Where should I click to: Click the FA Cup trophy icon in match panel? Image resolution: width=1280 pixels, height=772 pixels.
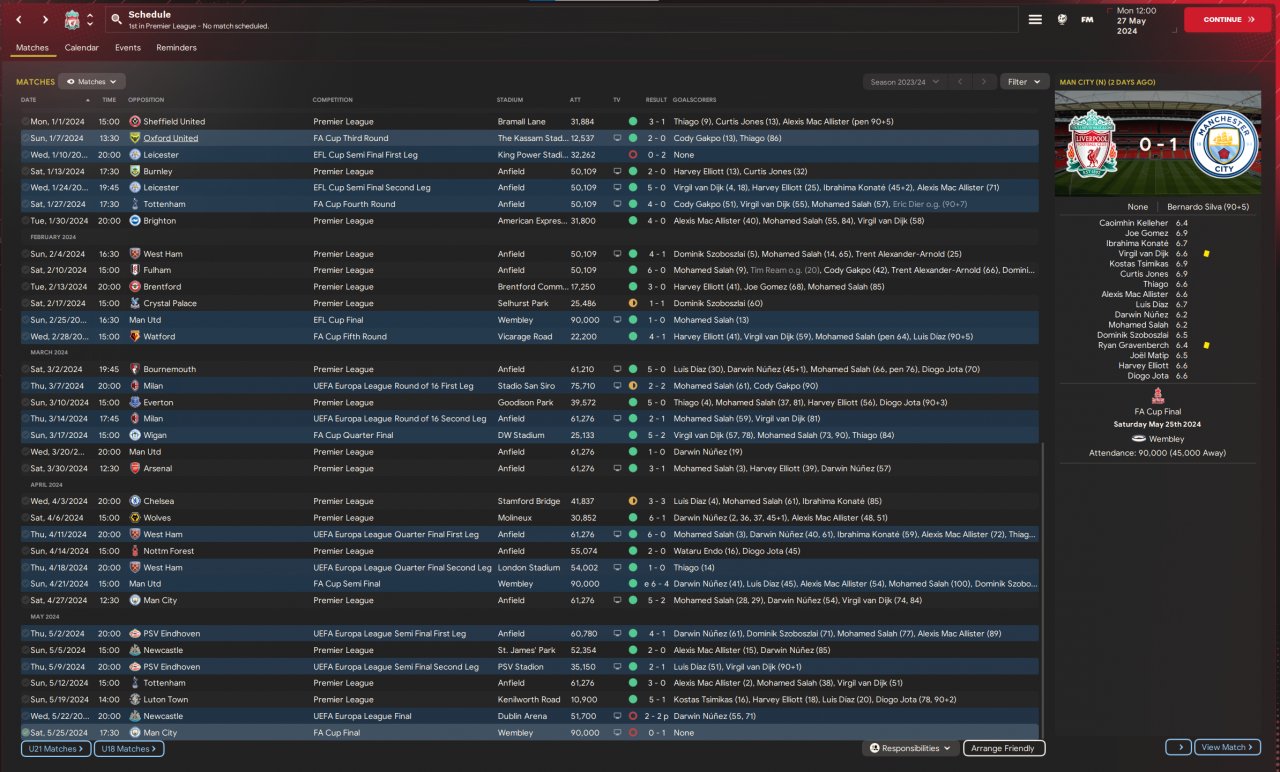click(x=1159, y=398)
